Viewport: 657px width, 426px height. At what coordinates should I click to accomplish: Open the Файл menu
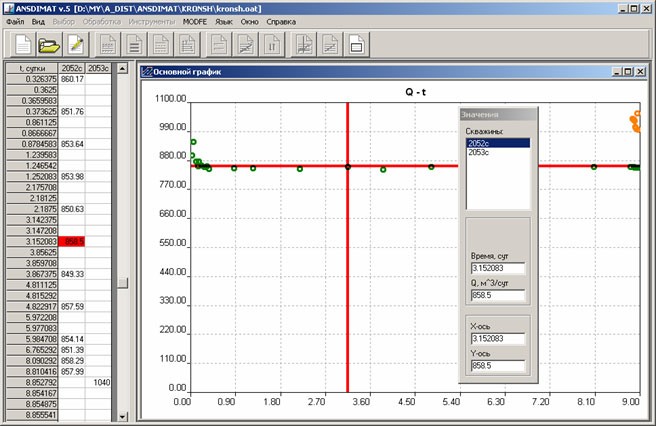[x=15, y=21]
